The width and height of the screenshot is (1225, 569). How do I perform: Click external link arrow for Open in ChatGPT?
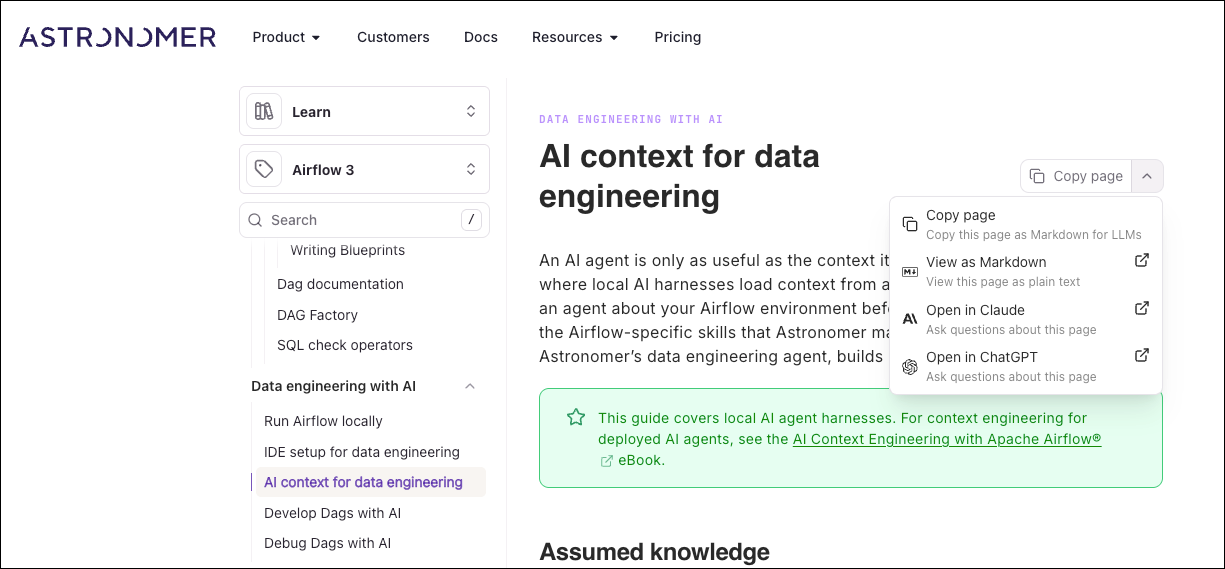pos(1141,356)
